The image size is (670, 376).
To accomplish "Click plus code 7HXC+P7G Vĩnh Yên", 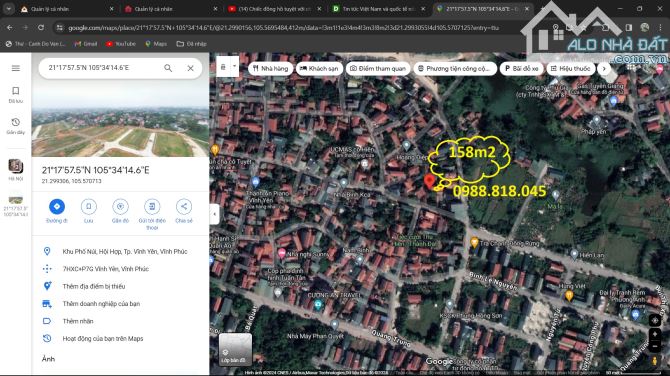I will click(x=120, y=269).
